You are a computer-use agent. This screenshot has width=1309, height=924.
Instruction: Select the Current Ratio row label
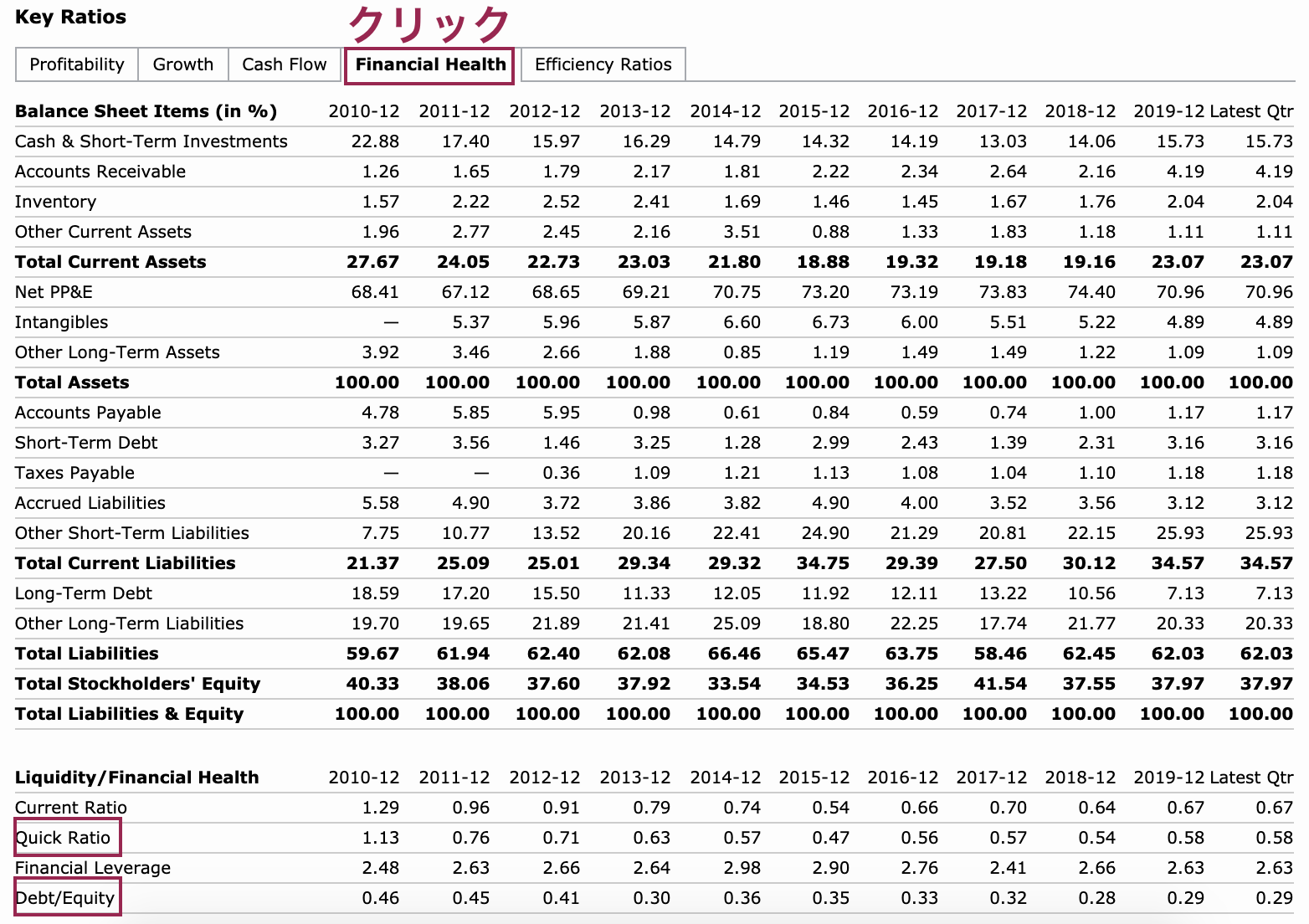tap(71, 808)
